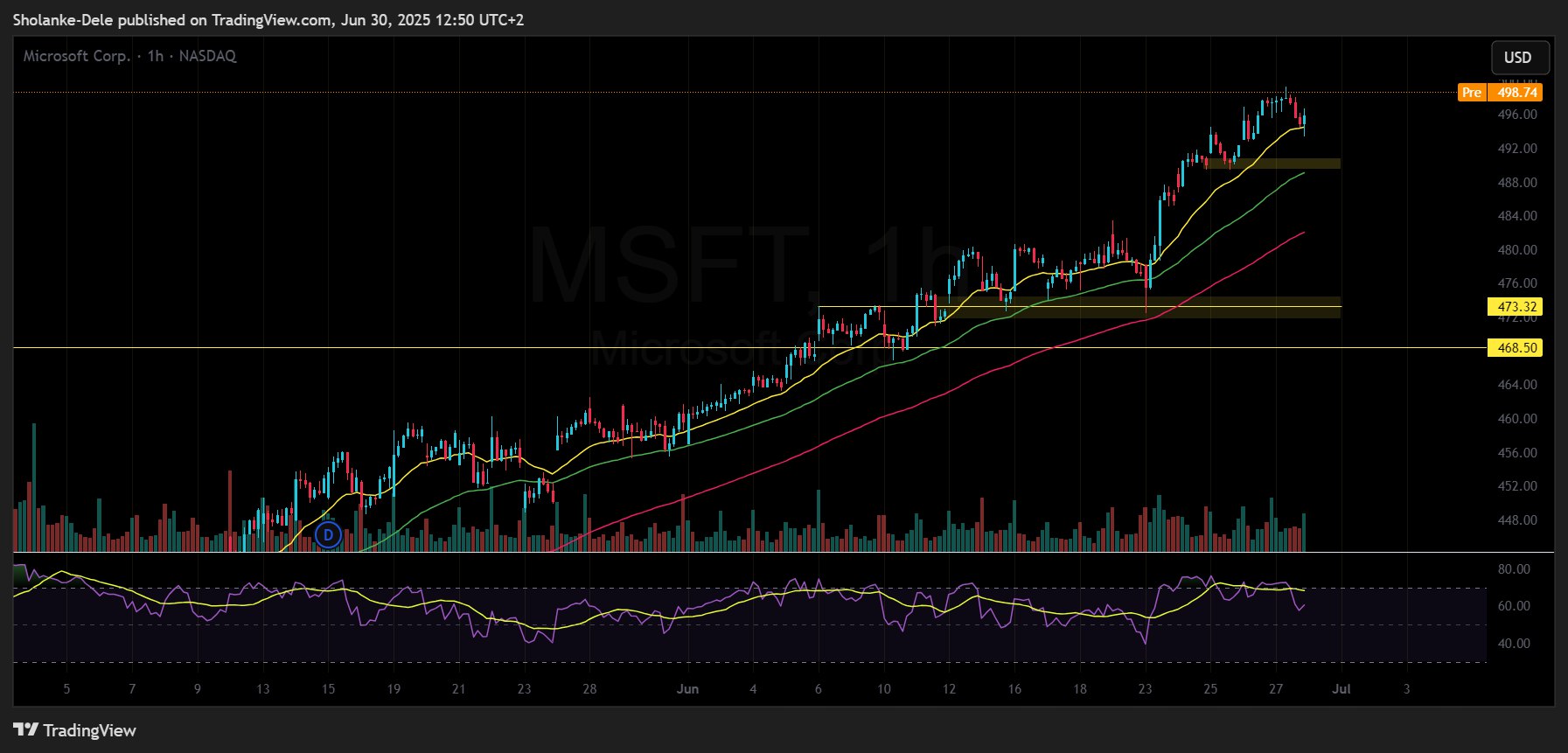The width and height of the screenshot is (1568, 753).
Task: Click the 484.00 price axis value
Action: point(1517,216)
